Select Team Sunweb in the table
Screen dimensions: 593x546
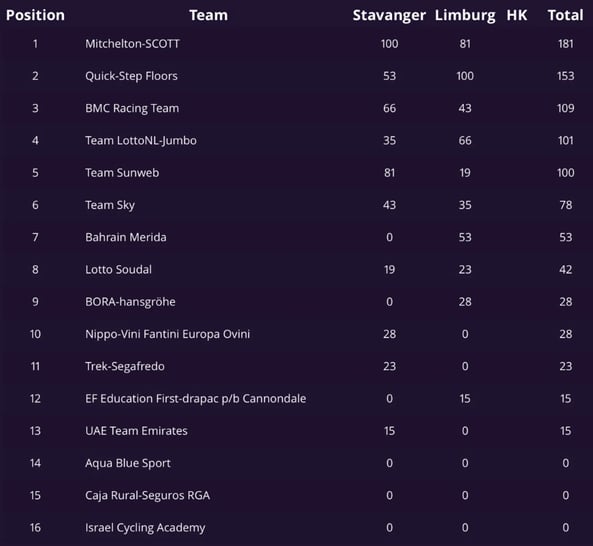click(122, 173)
